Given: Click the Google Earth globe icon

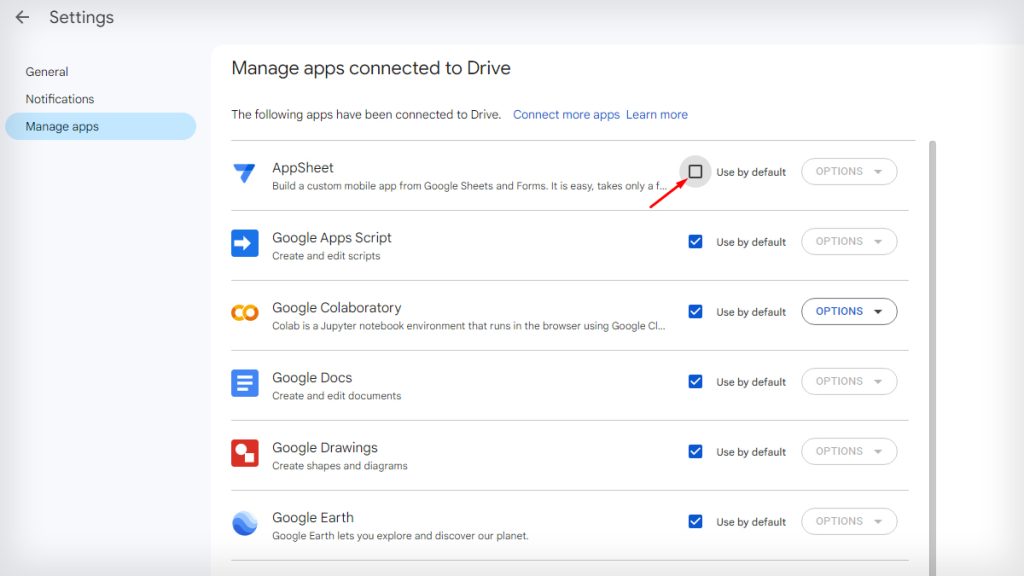Looking at the screenshot, I should (244, 521).
